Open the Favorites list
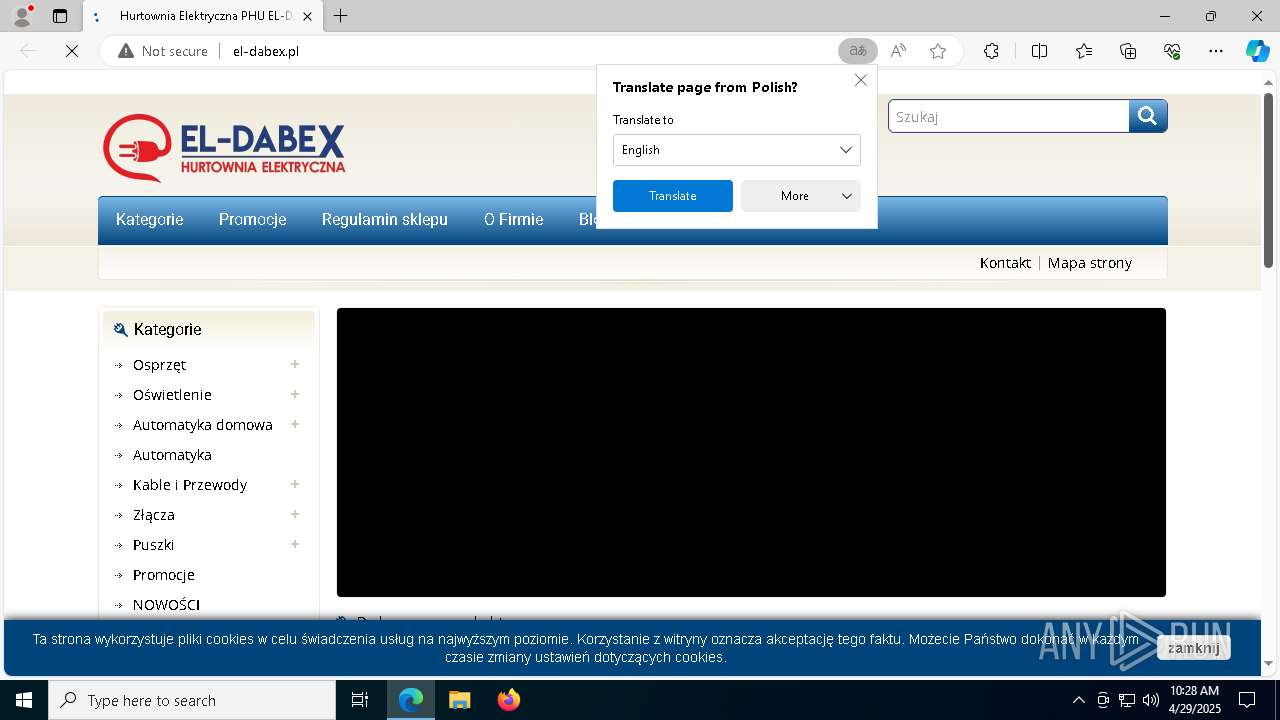This screenshot has height=720, width=1280. point(1084,51)
